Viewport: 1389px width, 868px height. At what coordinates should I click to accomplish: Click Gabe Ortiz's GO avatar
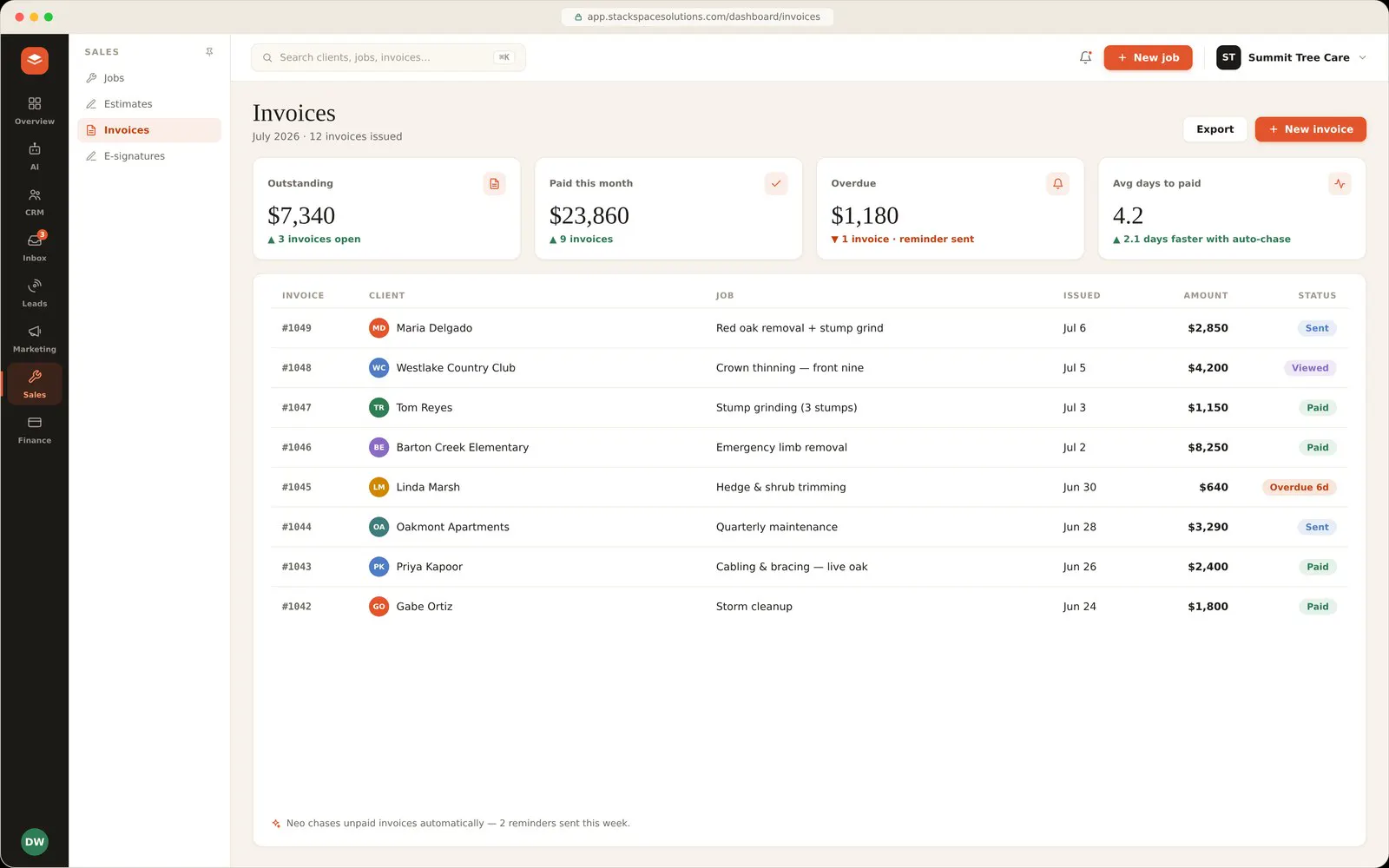379,607
